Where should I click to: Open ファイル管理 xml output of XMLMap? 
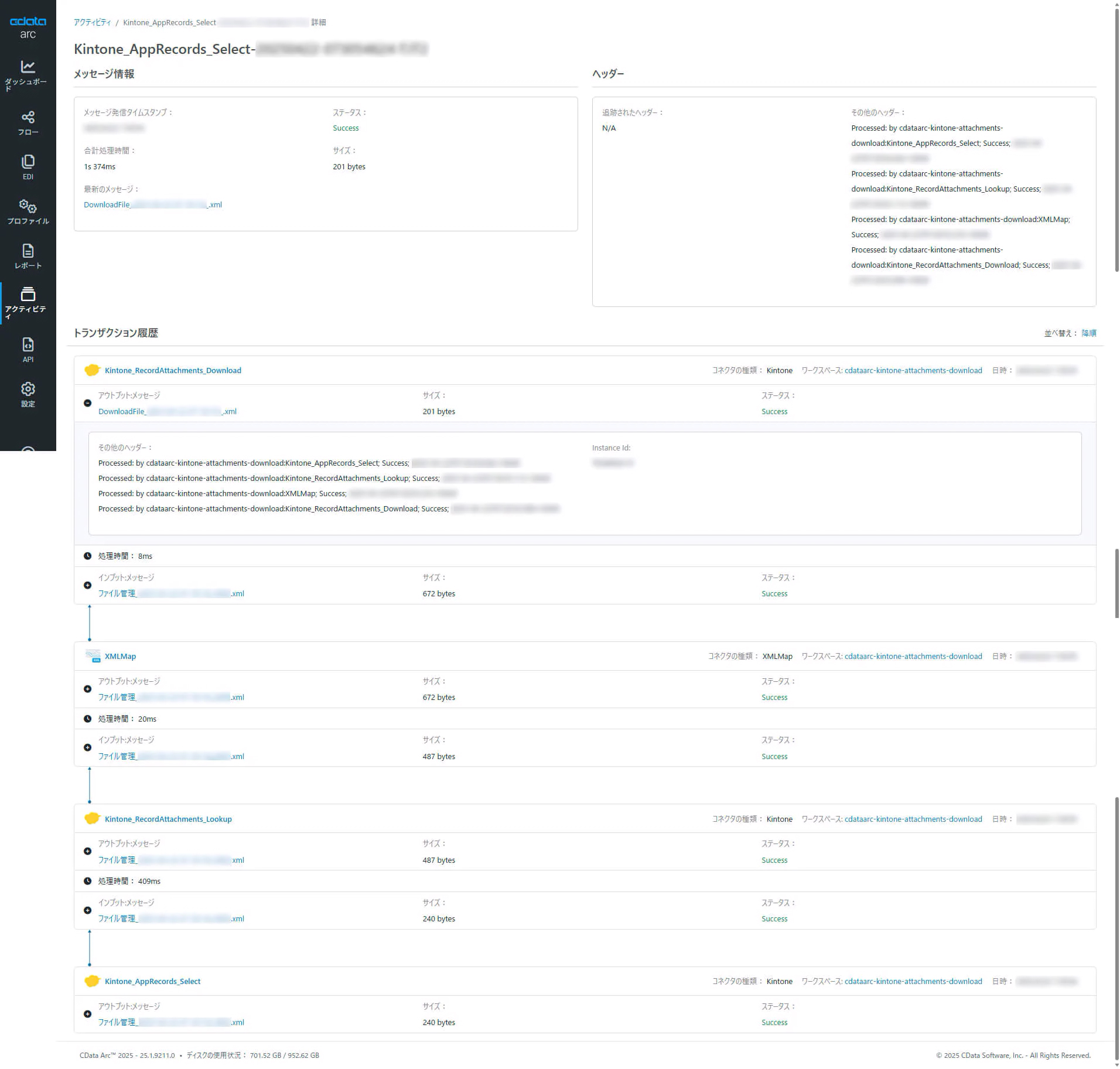coord(171,697)
